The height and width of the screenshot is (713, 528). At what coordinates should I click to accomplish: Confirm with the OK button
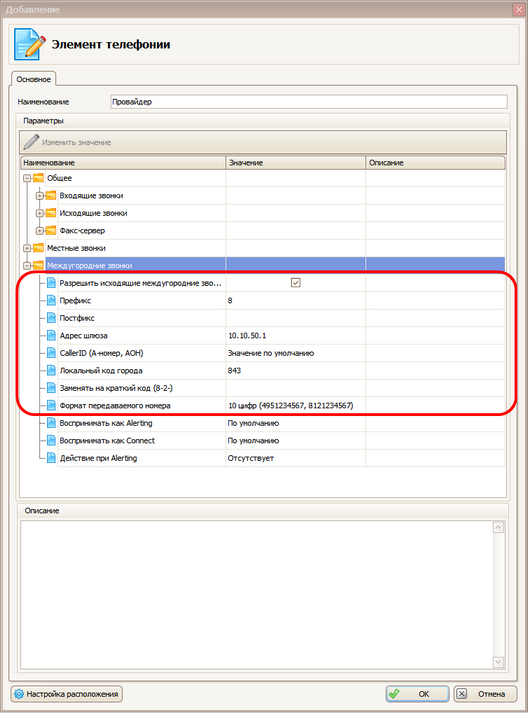coord(417,694)
